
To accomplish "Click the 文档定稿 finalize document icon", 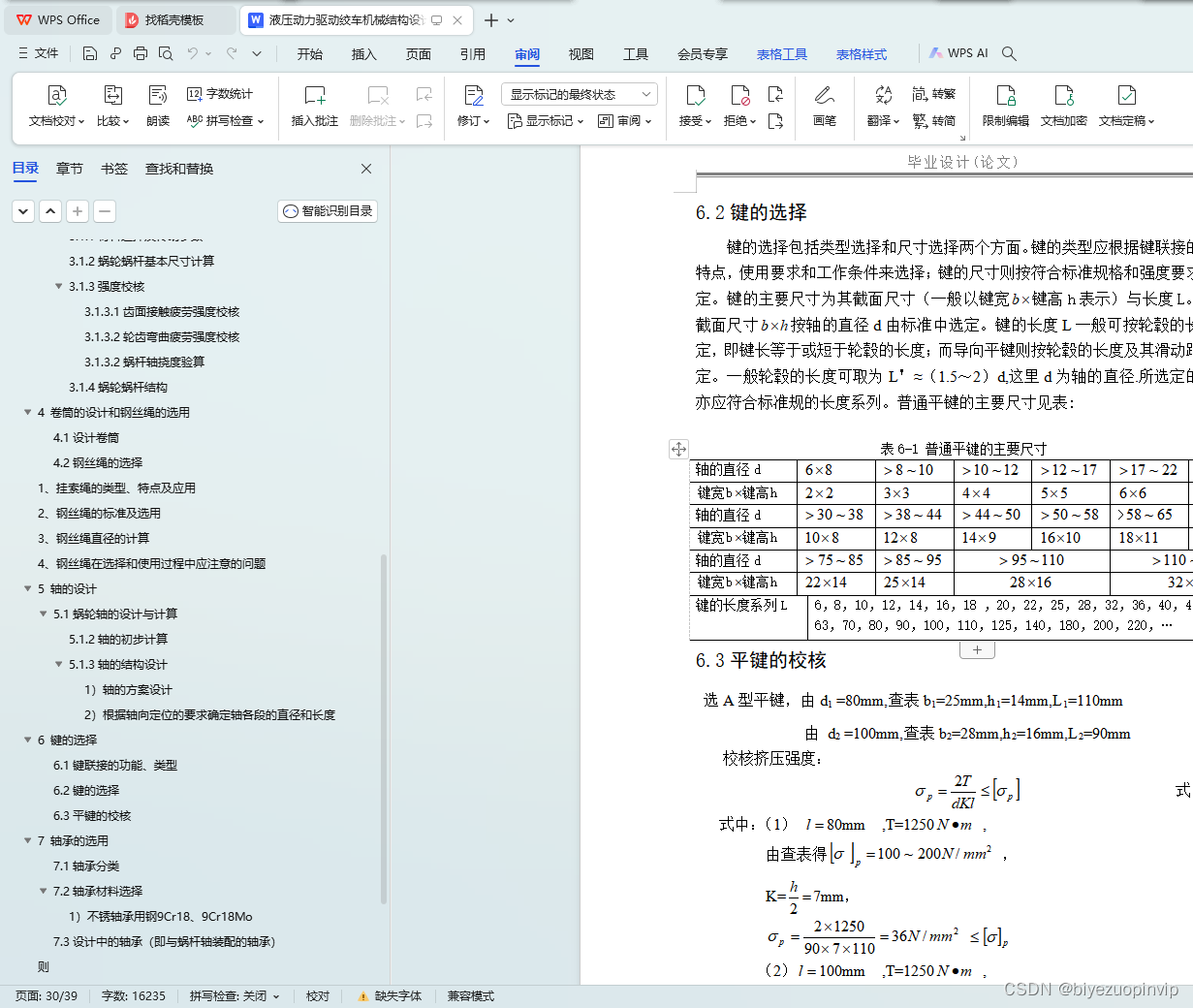I will tap(1126, 95).
